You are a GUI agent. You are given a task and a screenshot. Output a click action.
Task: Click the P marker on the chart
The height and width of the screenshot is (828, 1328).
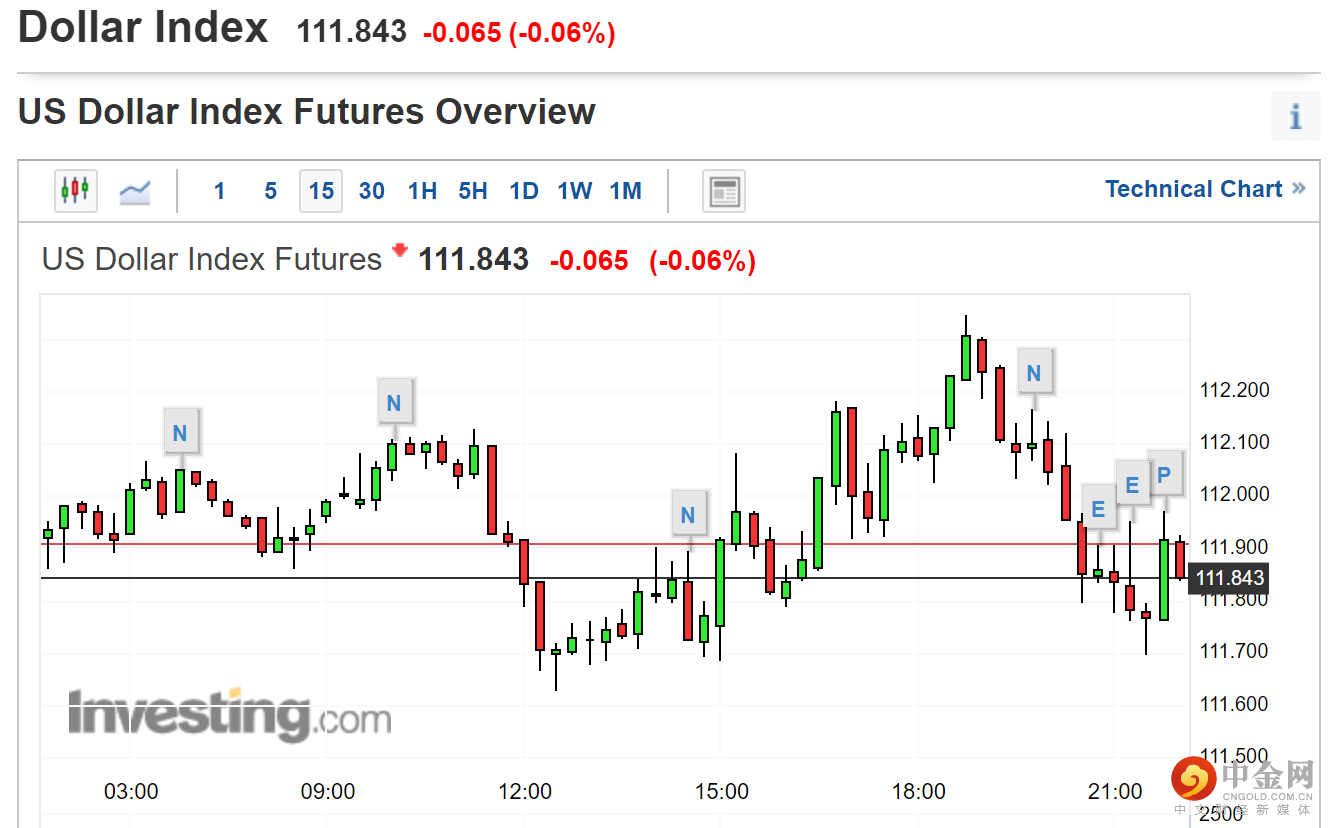coord(1164,475)
